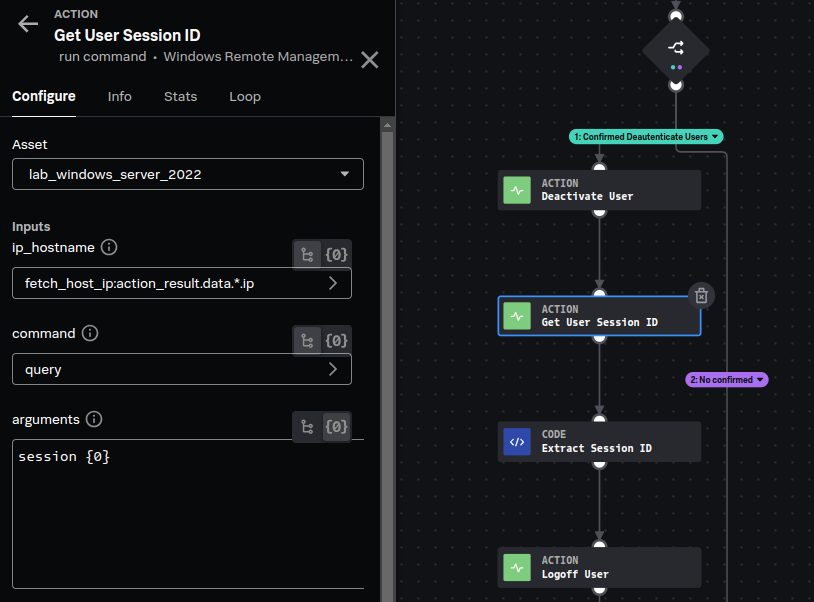The width and height of the screenshot is (814, 602).
Task: Click the ip_hostname info icon
Action: (110, 247)
